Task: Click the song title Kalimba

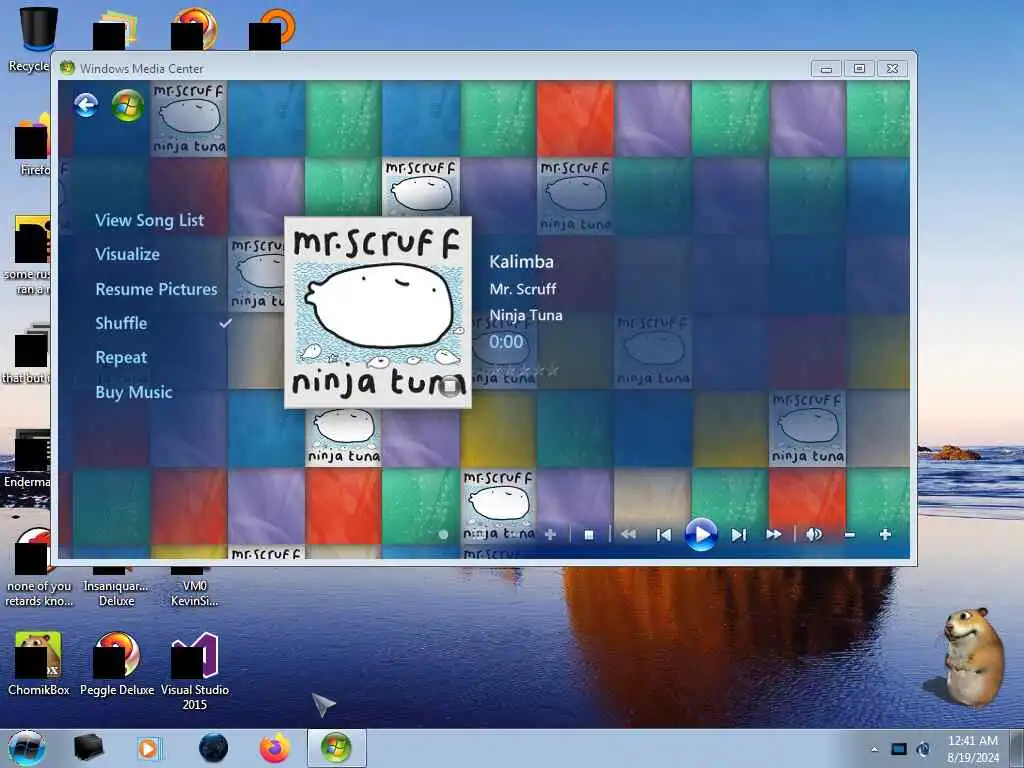Action: pyautogui.click(x=521, y=262)
